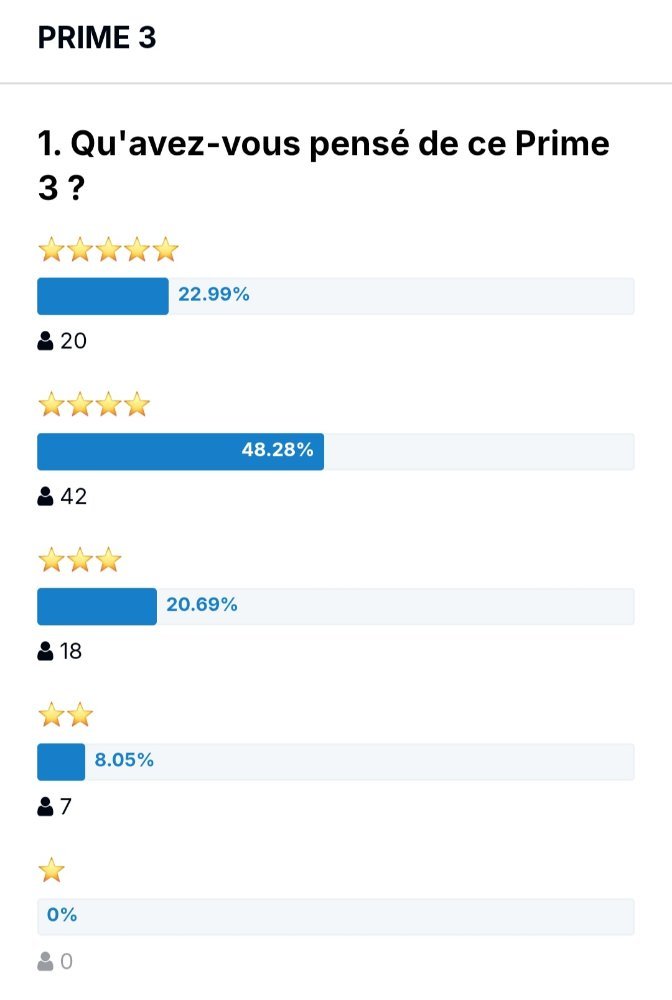Click the five-star rating row

point(108,249)
